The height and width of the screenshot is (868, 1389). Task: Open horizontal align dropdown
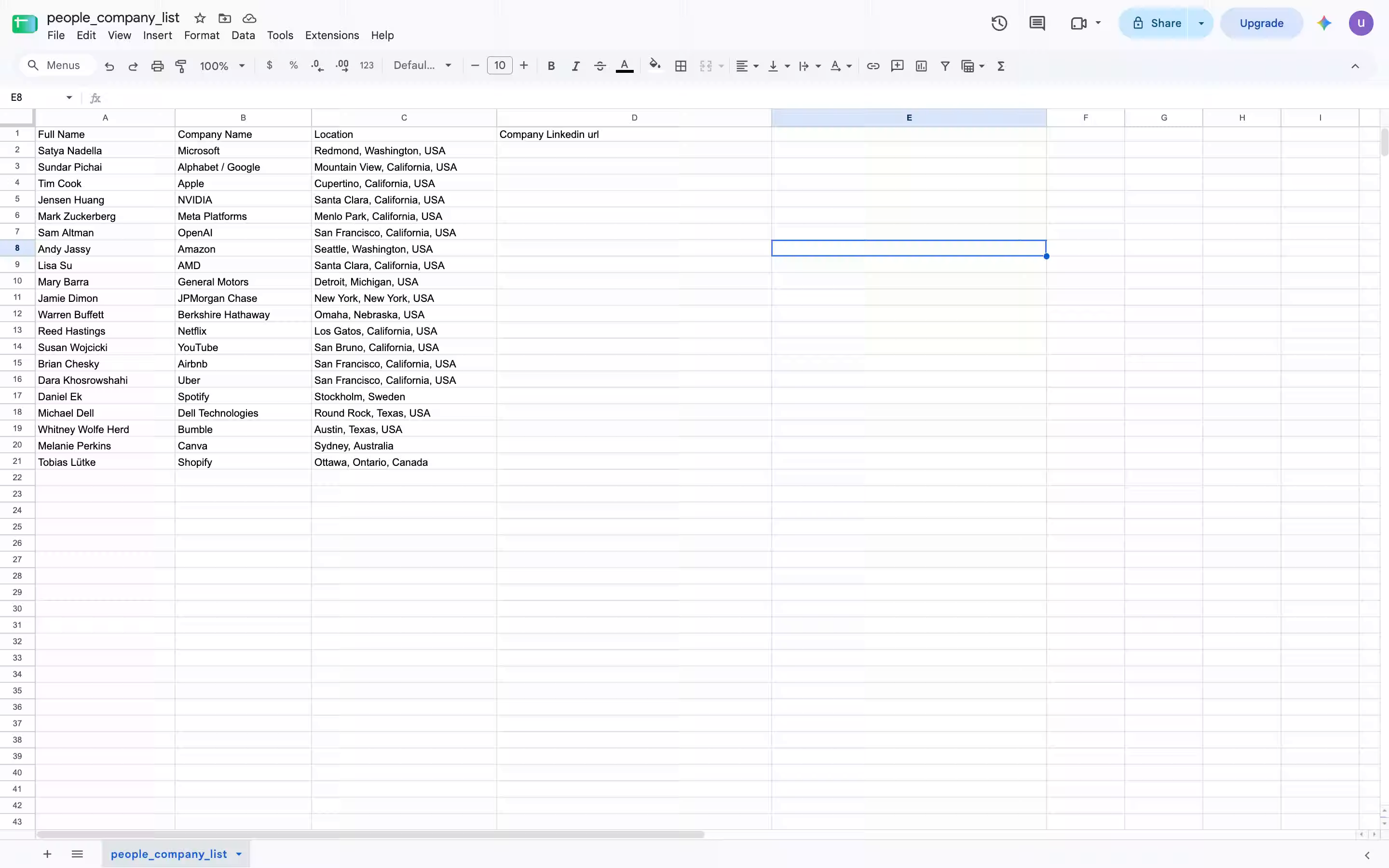(x=747, y=66)
